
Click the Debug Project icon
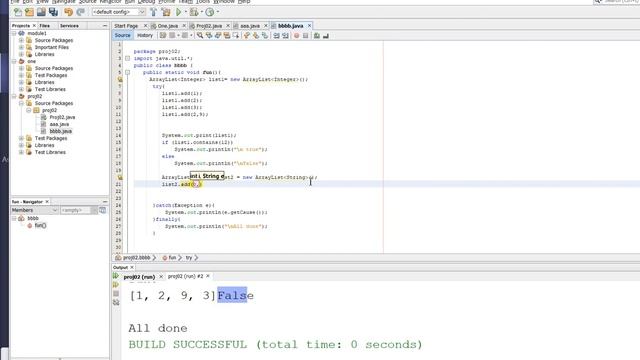pyautogui.click(x=194, y=12)
